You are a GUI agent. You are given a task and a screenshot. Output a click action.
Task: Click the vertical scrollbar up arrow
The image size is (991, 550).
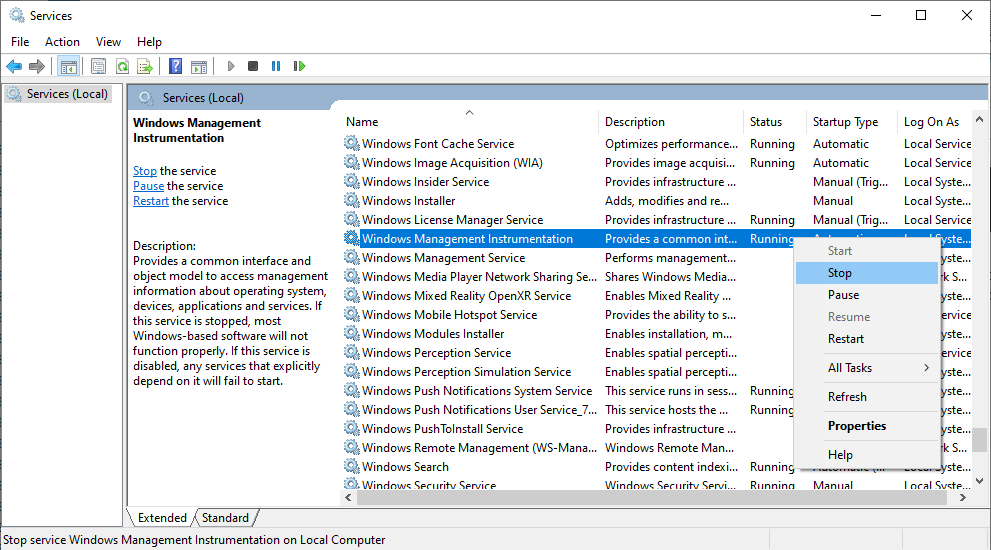coord(980,119)
